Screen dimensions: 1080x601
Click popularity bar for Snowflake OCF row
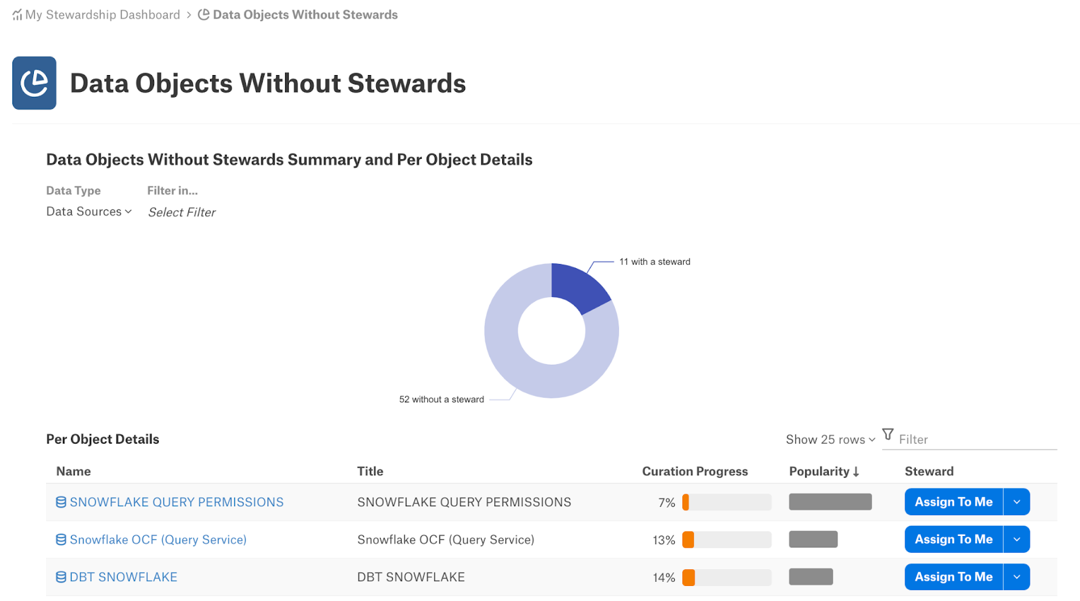[x=813, y=539]
